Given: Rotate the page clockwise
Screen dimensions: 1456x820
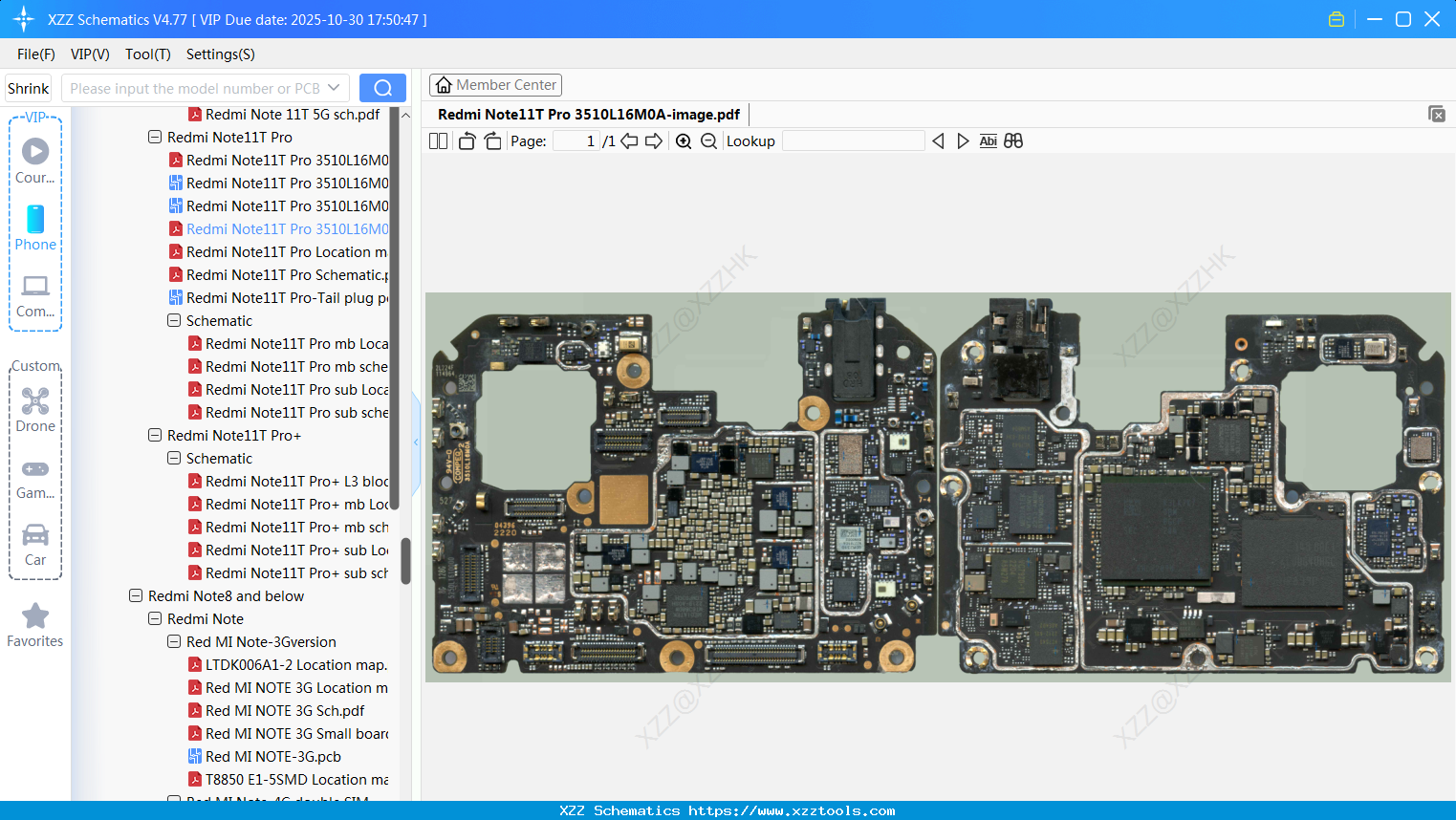Looking at the screenshot, I should point(492,141).
